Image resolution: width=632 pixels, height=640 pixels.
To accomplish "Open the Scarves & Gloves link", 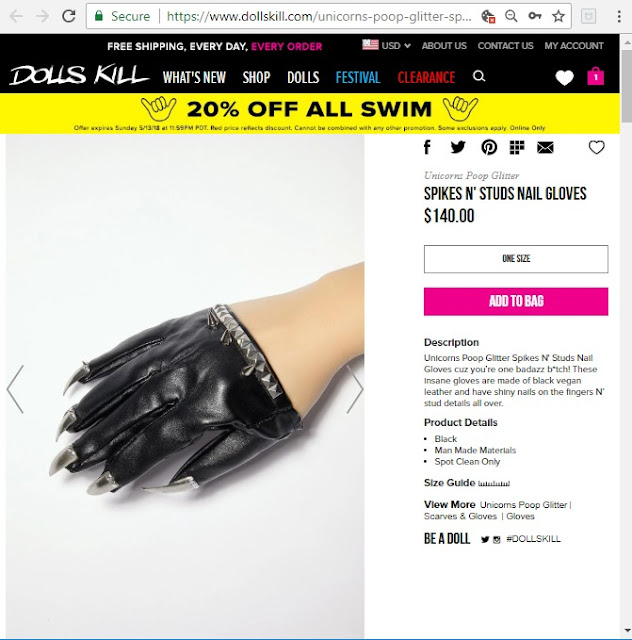I will 460,516.
